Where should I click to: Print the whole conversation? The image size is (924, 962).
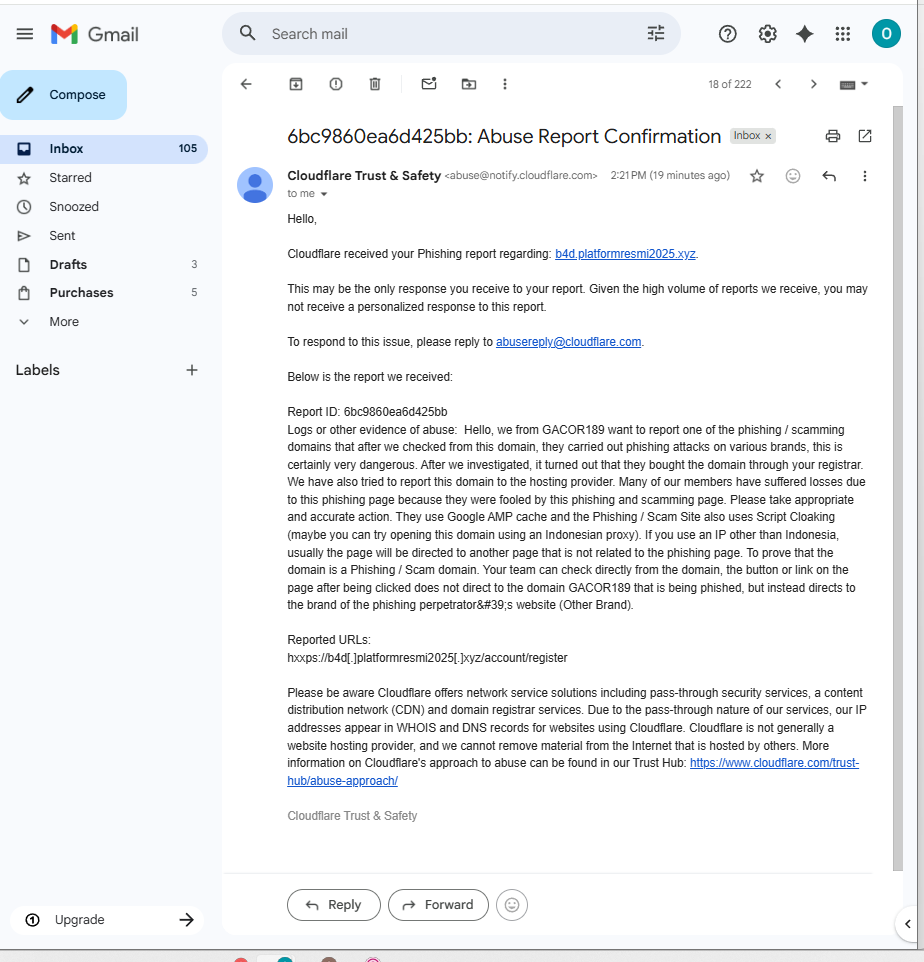(x=833, y=136)
